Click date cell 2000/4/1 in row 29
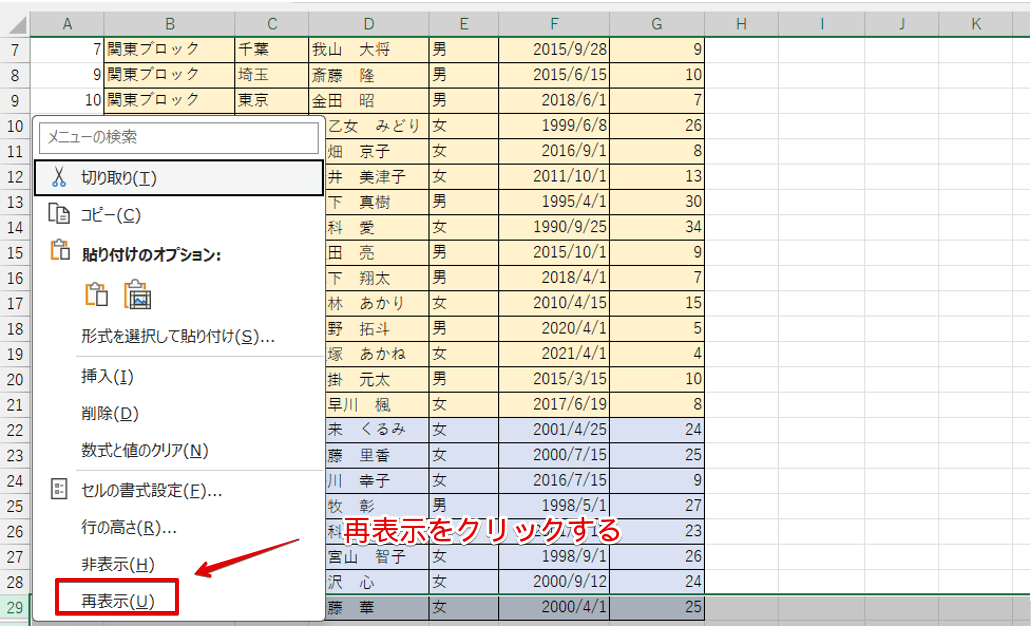 tap(554, 607)
